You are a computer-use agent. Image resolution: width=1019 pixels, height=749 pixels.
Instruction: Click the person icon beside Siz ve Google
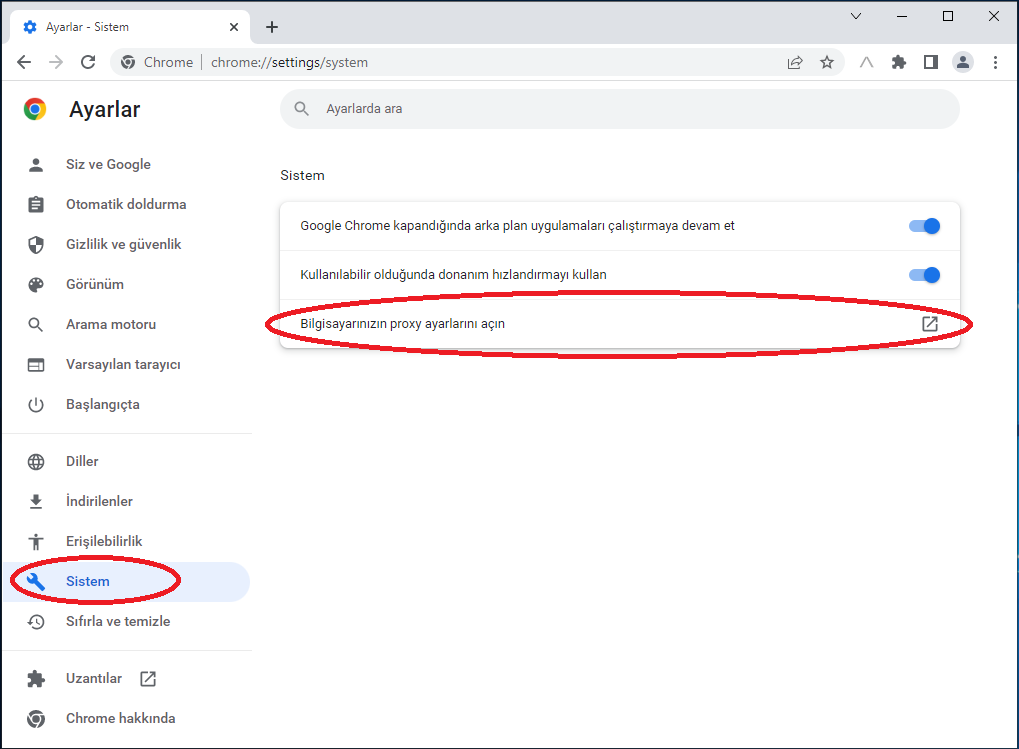tap(36, 164)
